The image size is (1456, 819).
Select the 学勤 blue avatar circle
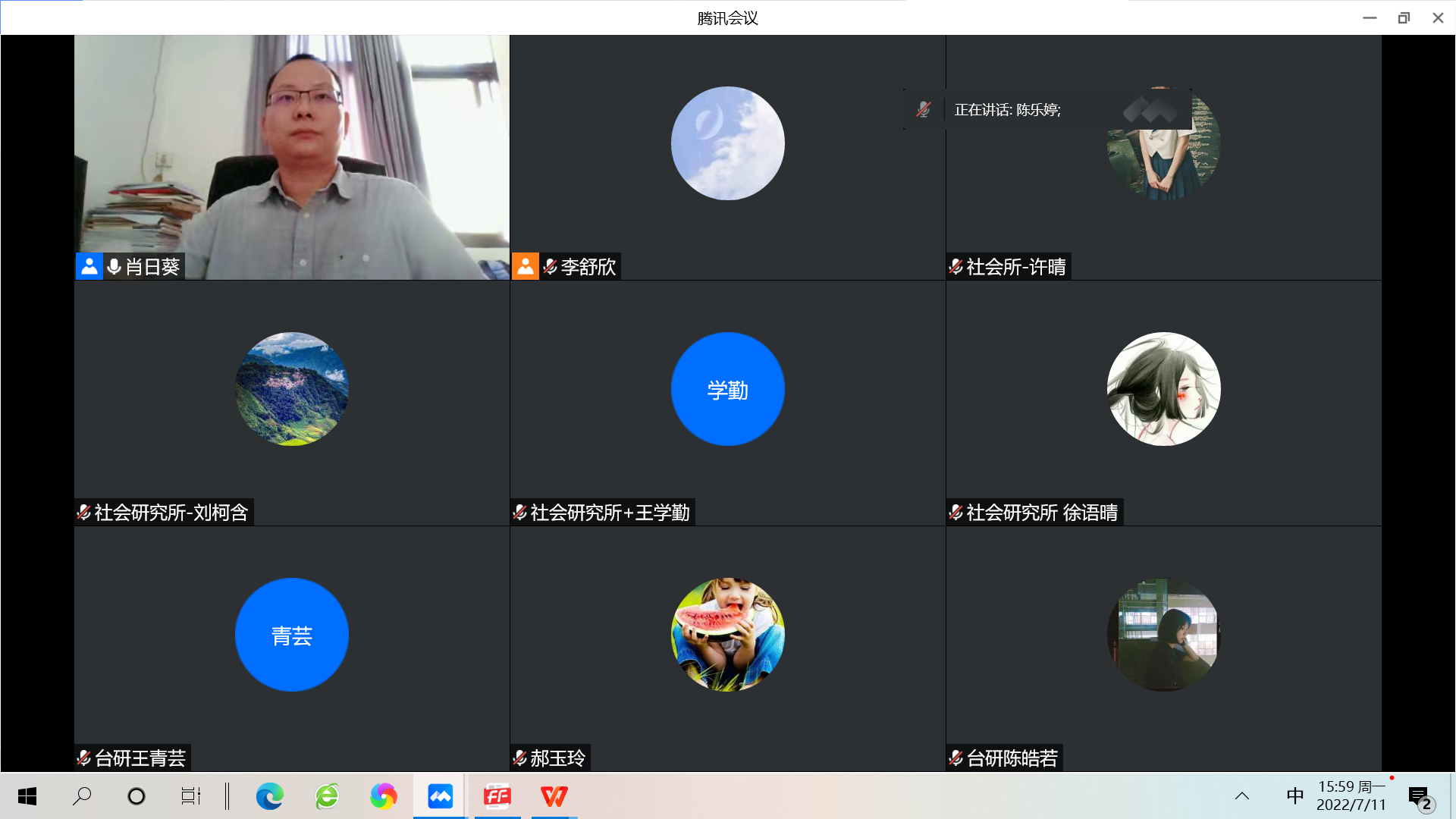tap(727, 389)
